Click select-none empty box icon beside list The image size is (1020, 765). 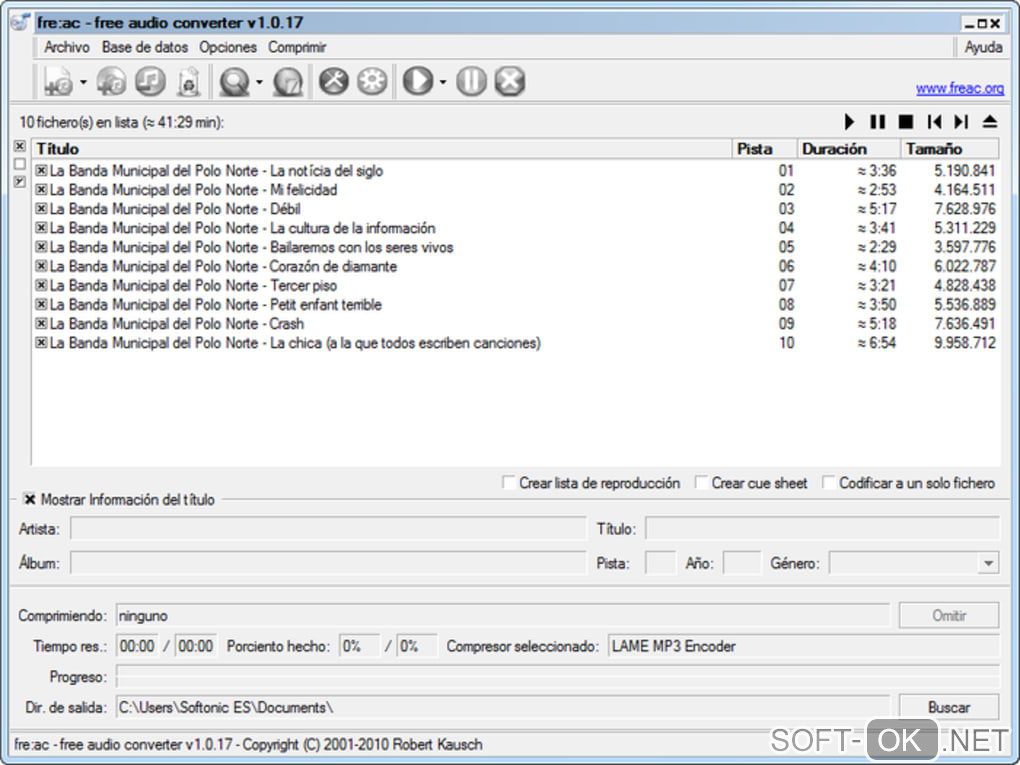(20, 164)
